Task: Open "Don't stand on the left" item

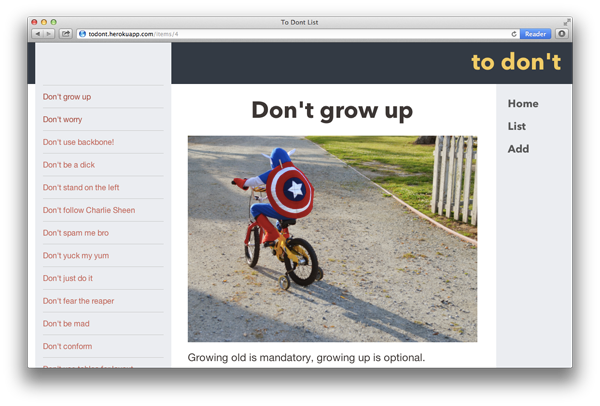Action: (x=81, y=188)
